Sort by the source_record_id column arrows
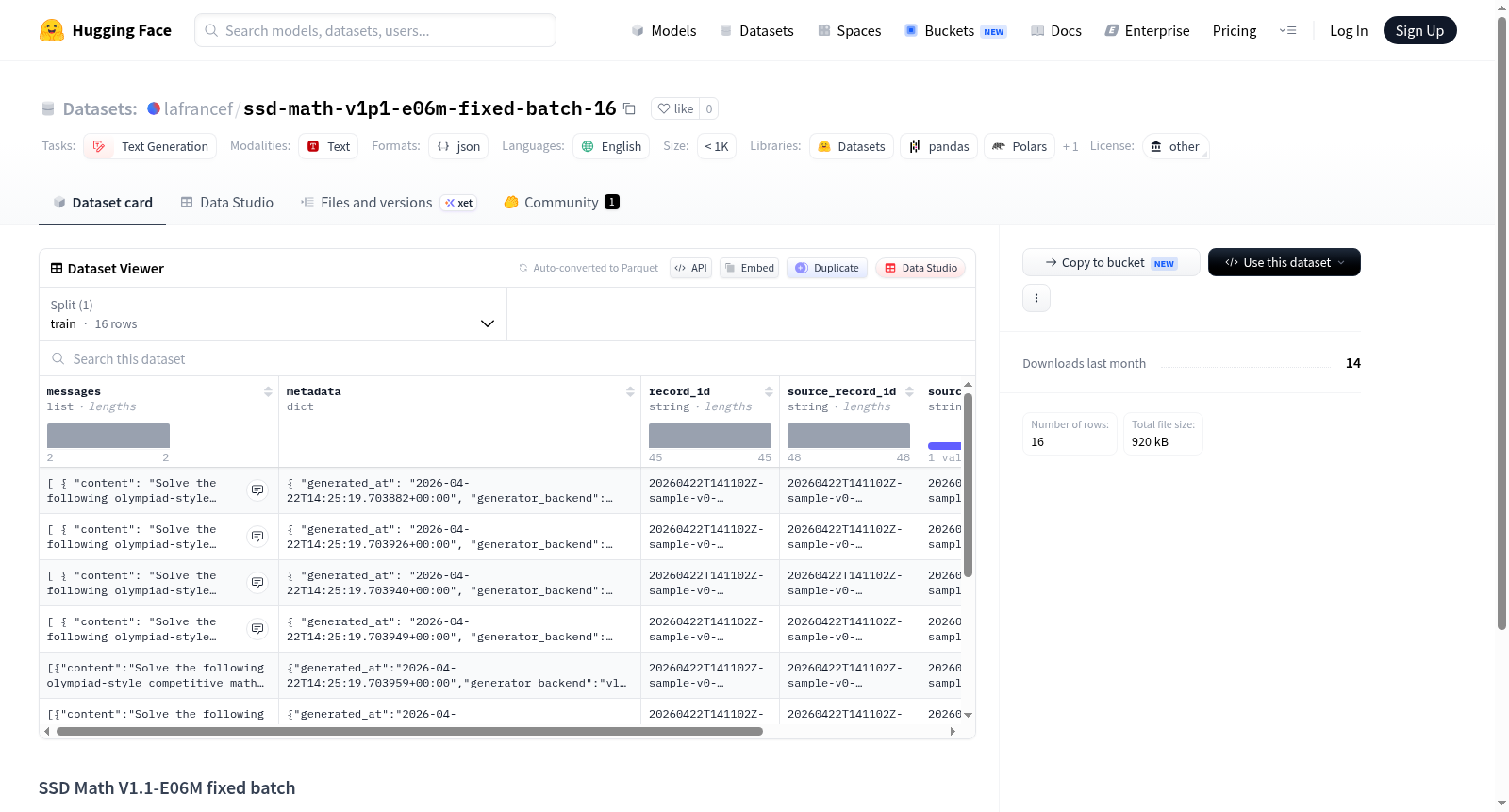The width and height of the screenshot is (1509, 812). [909, 391]
